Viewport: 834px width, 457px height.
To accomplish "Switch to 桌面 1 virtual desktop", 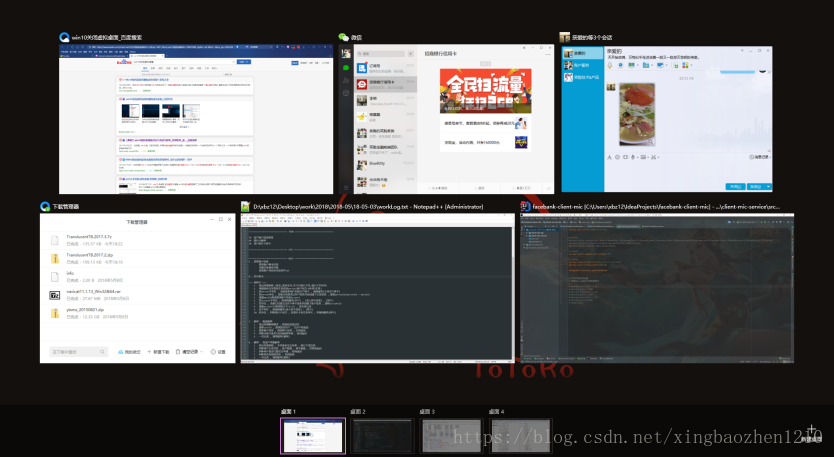I will tap(313, 436).
